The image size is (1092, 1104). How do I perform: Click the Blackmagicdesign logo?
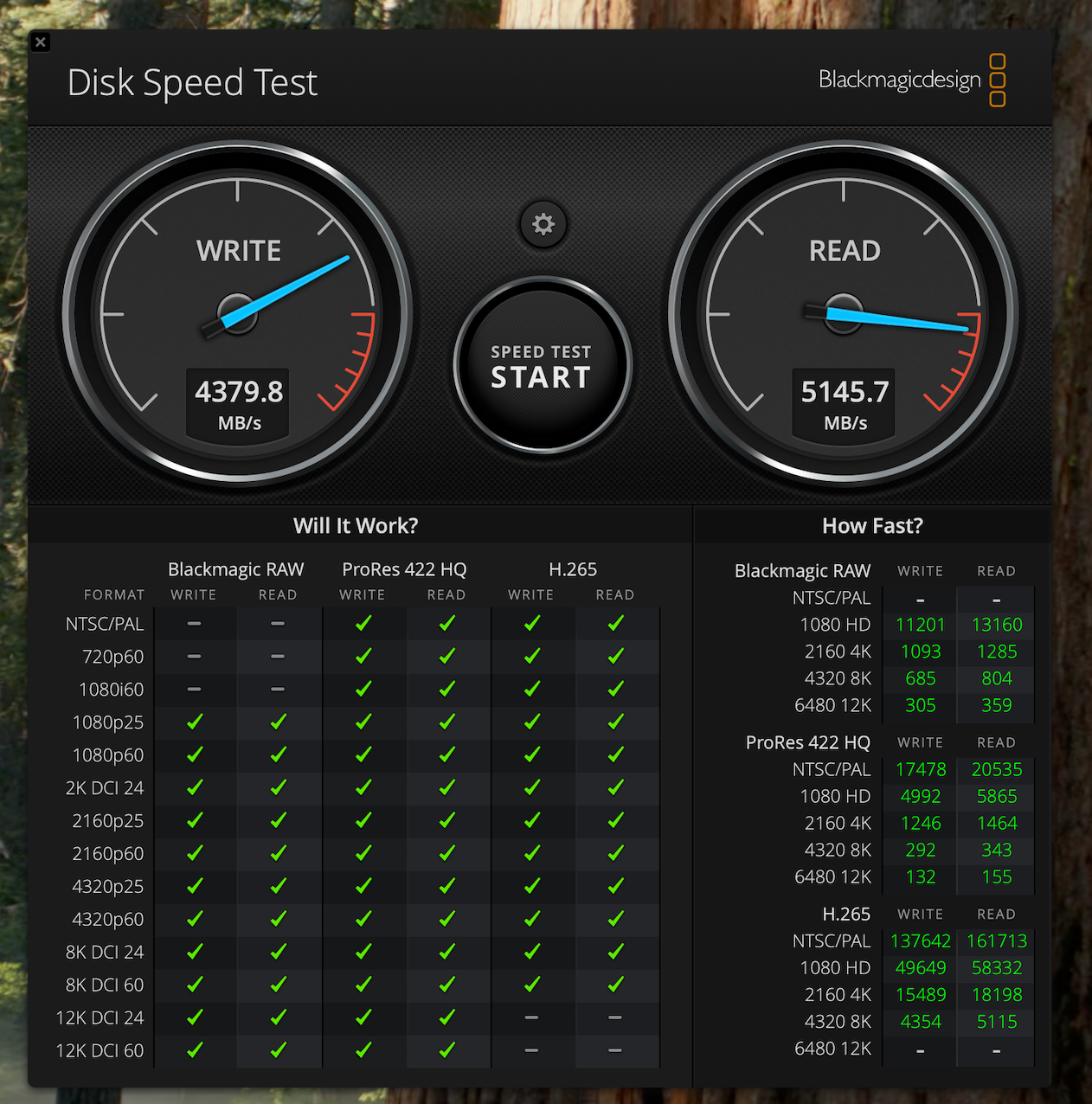(x=912, y=80)
